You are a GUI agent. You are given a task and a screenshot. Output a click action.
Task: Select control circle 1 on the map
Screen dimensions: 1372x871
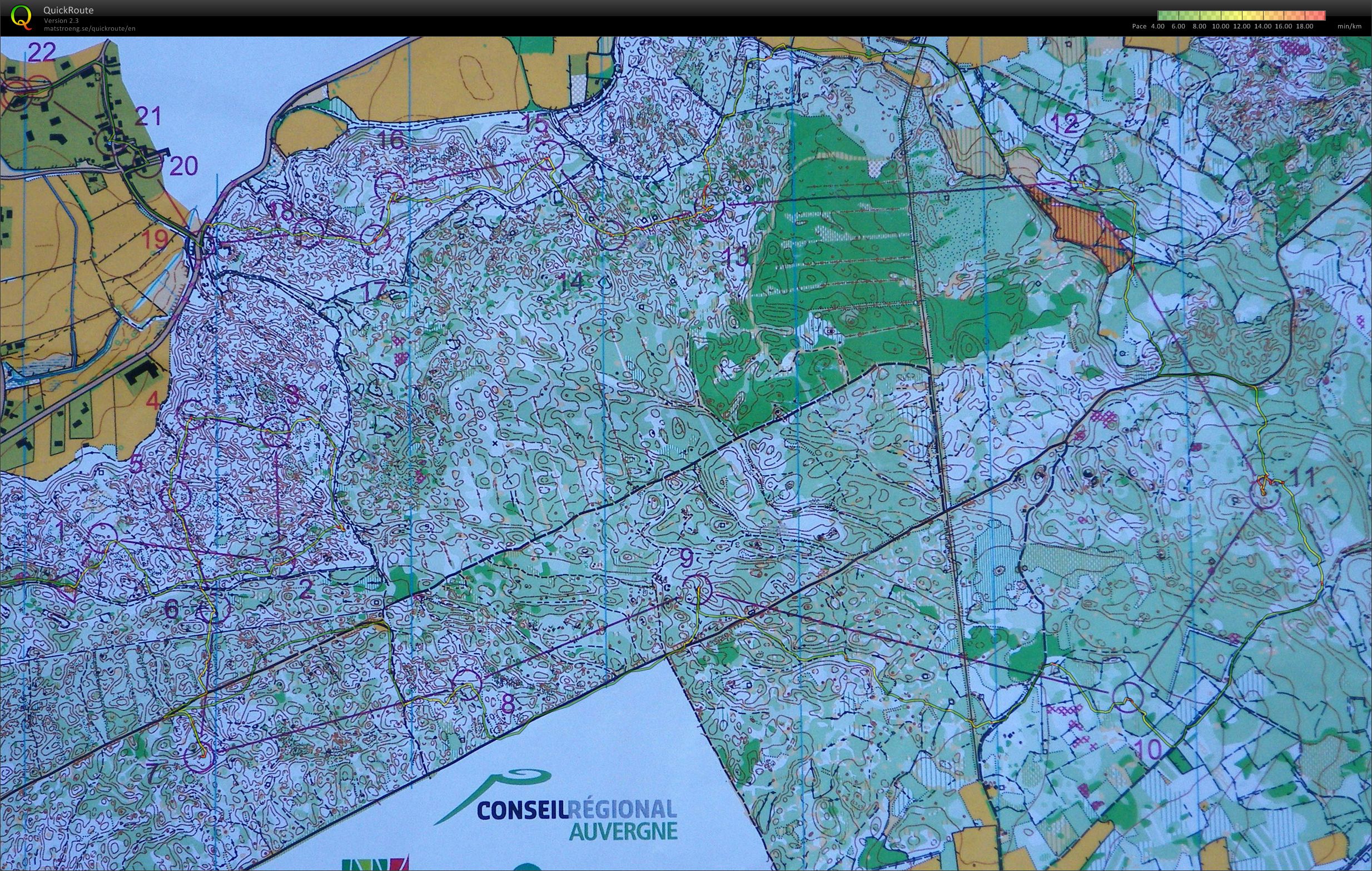pyautogui.click(x=103, y=537)
